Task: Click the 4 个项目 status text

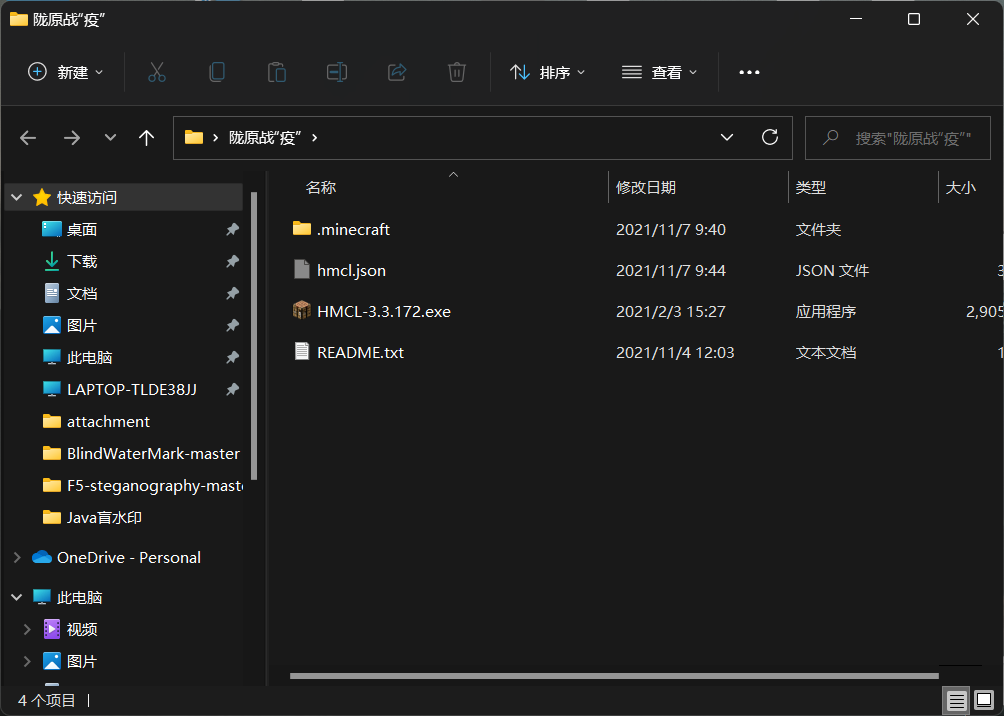Action: [x=47, y=700]
